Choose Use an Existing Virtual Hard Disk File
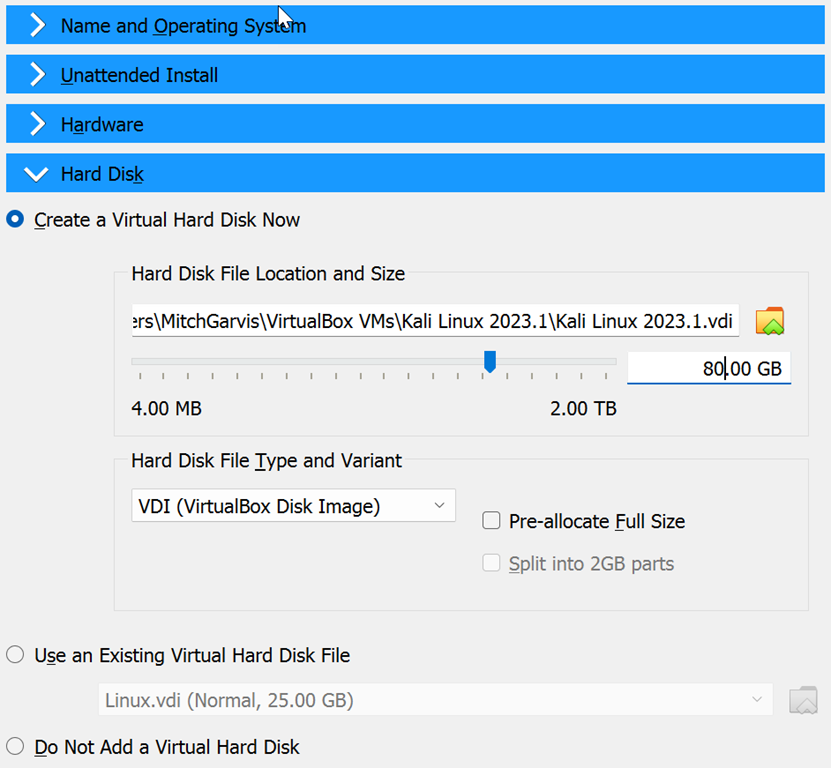 [16, 656]
